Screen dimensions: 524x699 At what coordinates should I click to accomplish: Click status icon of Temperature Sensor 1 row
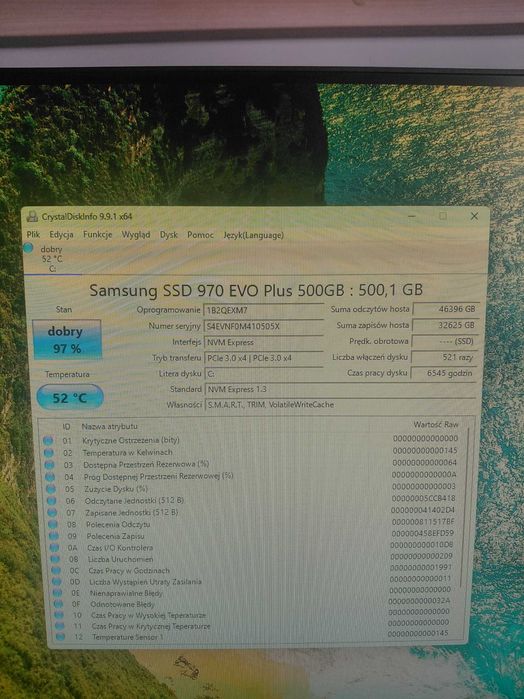(61, 637)
